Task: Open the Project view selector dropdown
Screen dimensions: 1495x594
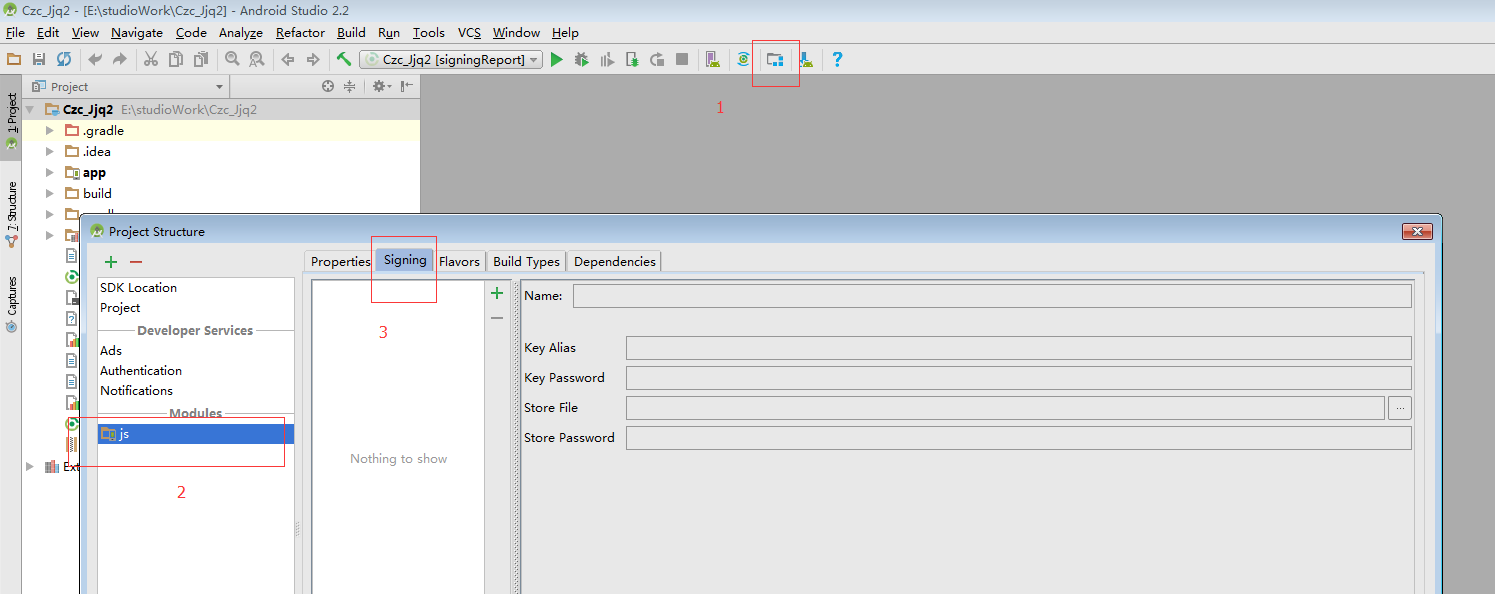Action: [127, 87]
